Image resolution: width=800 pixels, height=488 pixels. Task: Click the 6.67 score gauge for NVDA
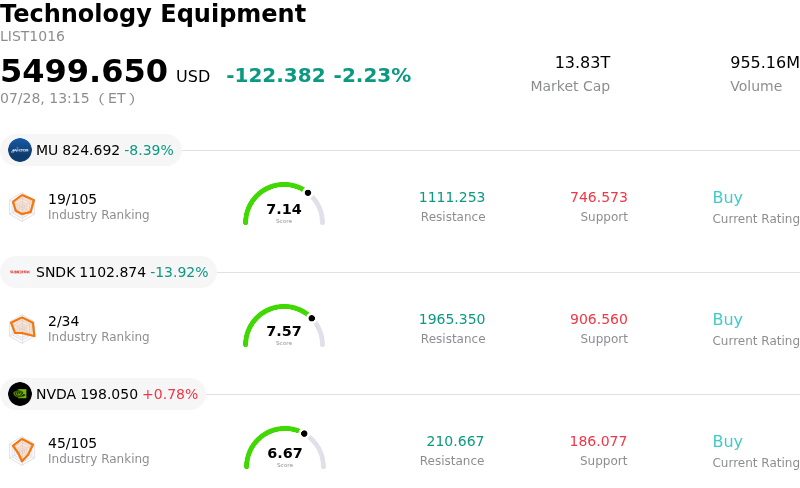pyautogui.click(x=285, y=448)
